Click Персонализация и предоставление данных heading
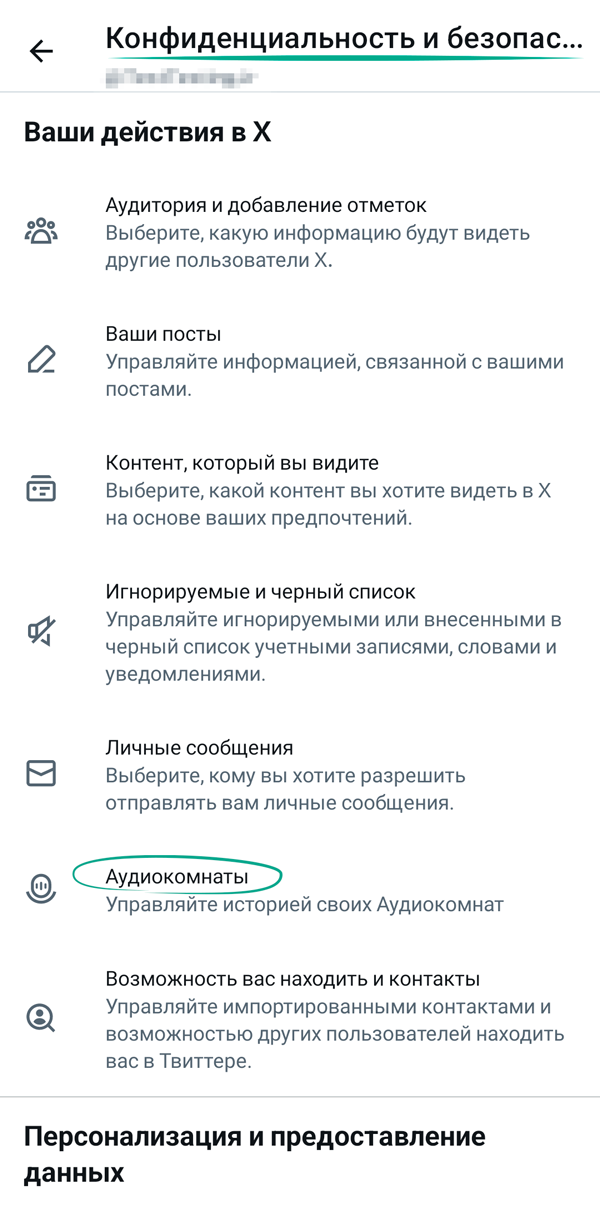The width and height of the screenshot is (600, 1222). coord(254,1153)
